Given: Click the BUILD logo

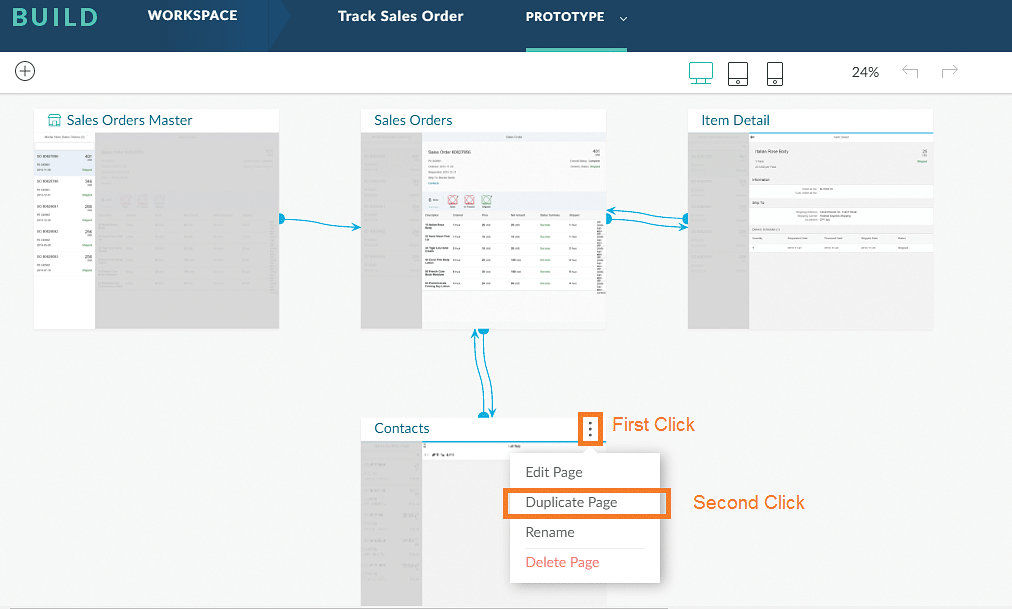Looking at the screenshot, I should point(55,17).
